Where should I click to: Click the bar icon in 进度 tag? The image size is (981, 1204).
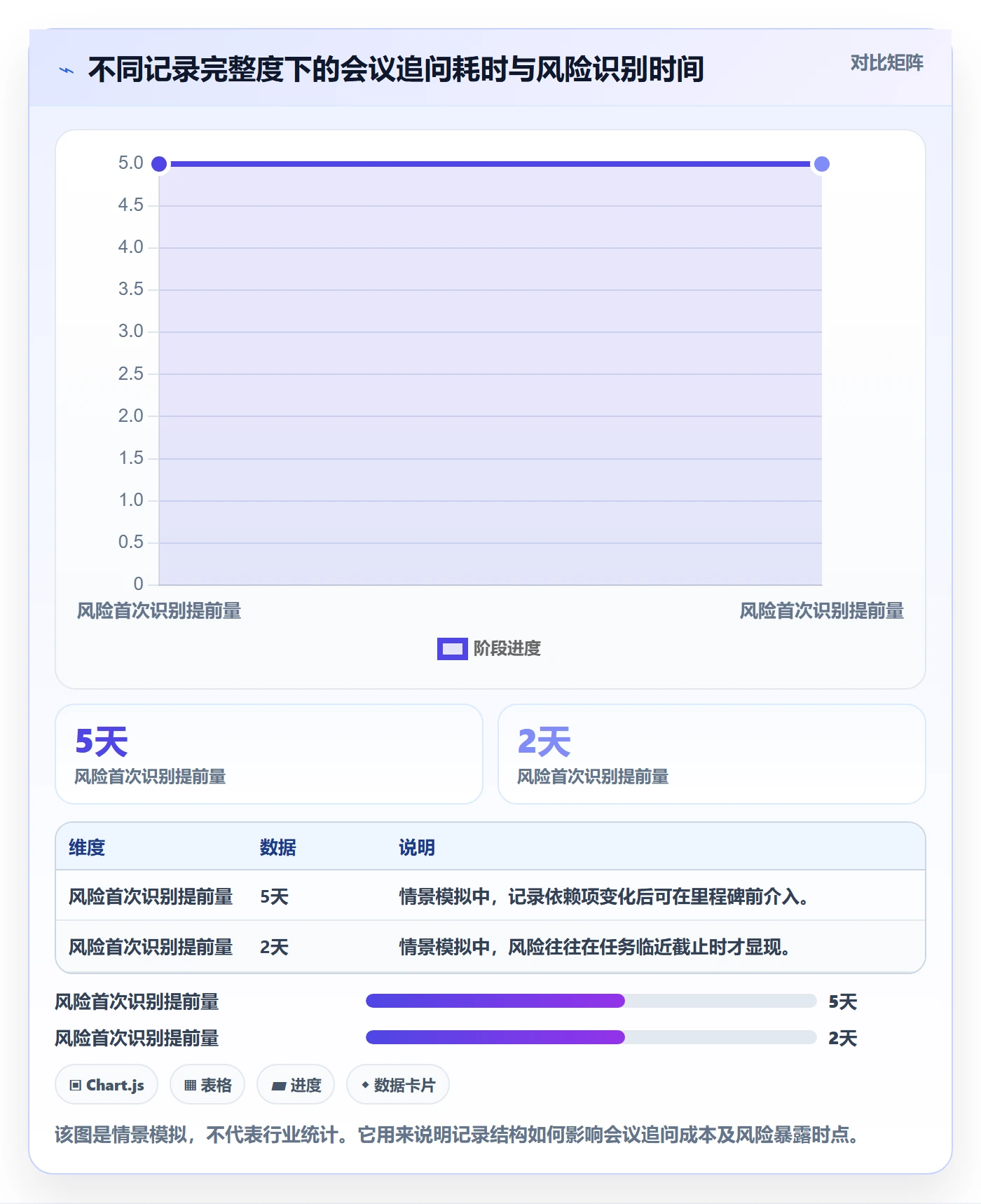point(279,1086)
